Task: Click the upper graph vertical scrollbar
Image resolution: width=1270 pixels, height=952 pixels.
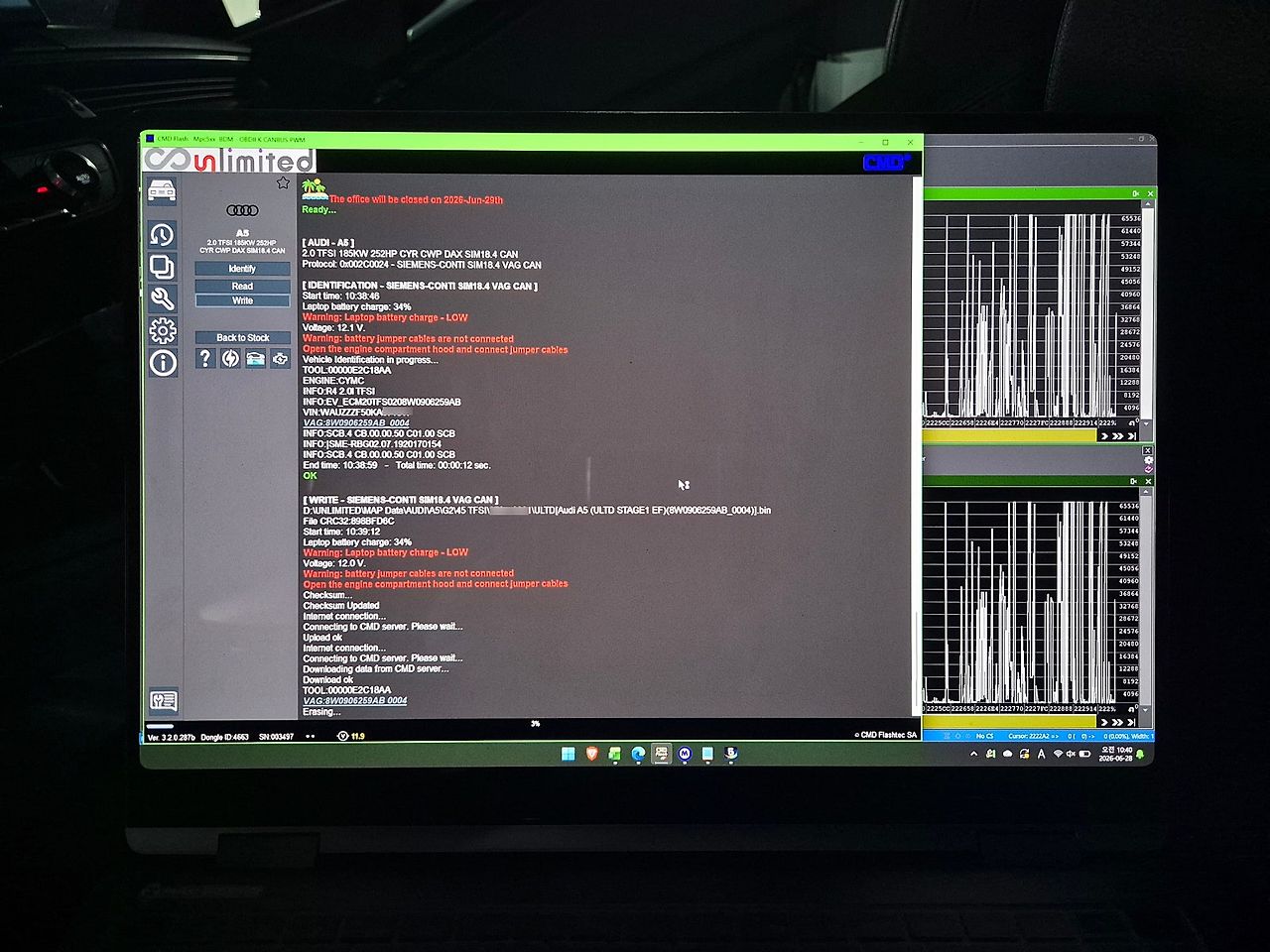Action: pos(1148,313)
